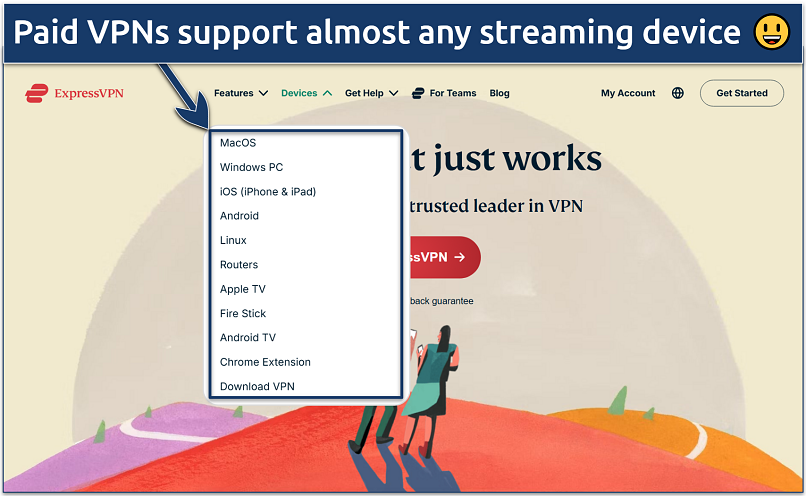
Task: Click the ExpressVPN logo
Action: coord(75,93)
